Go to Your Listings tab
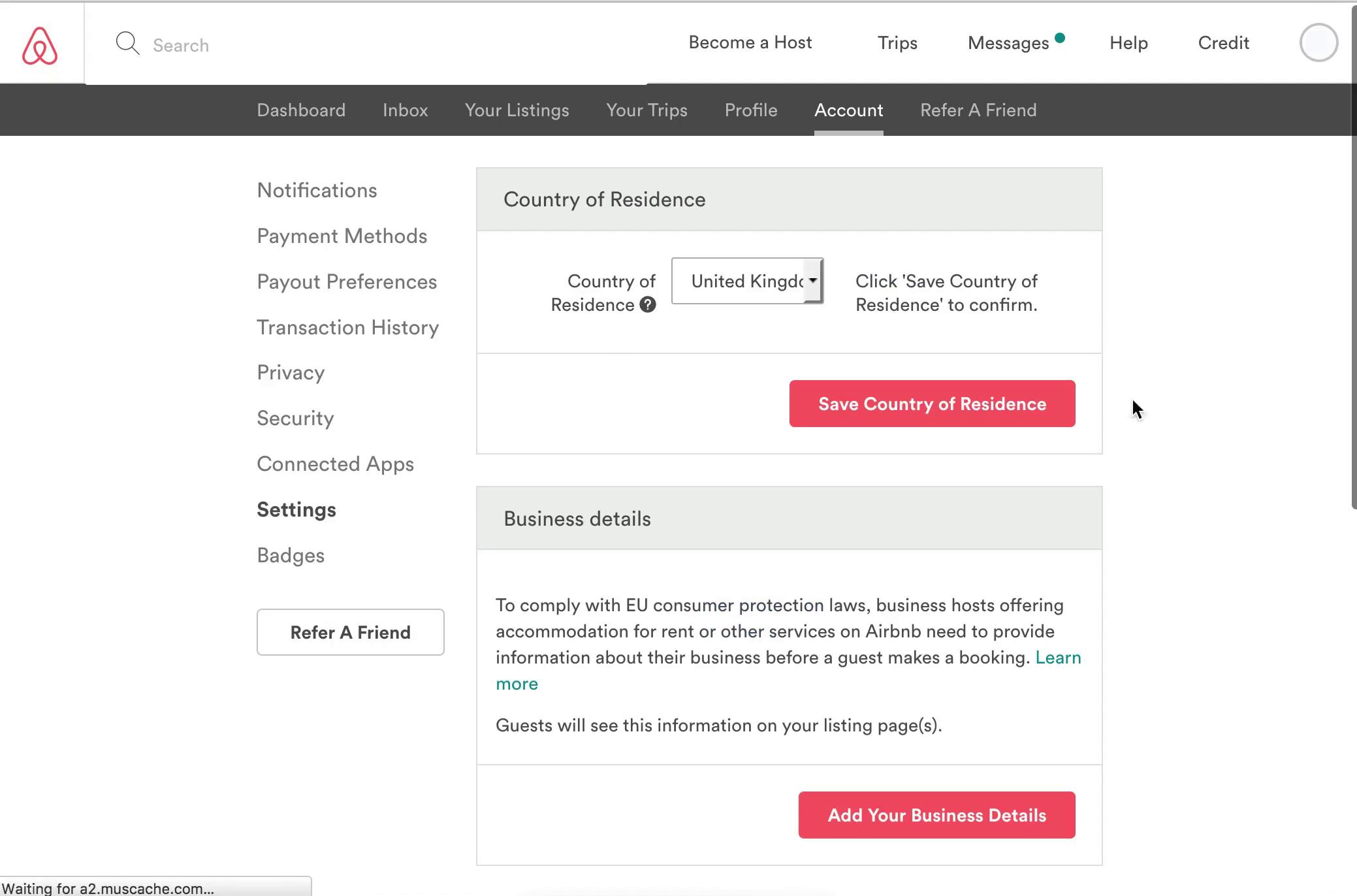 pyautogui.click(x=517, y=110)
